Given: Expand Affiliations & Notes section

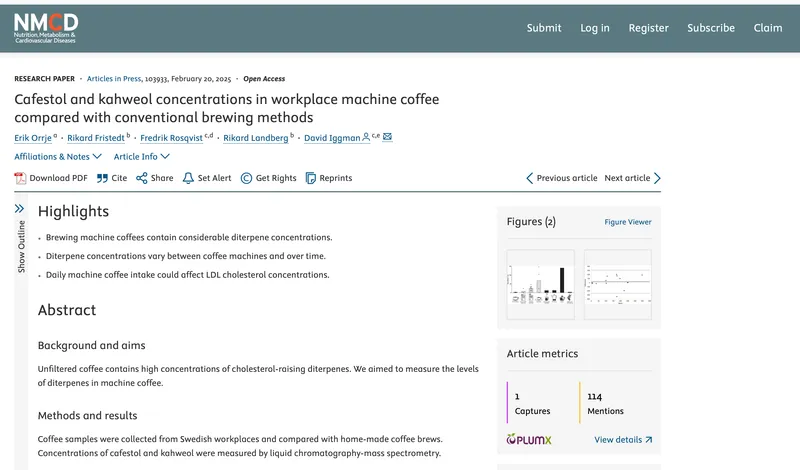Looking at the screenshot, I should tap(58, 156).
